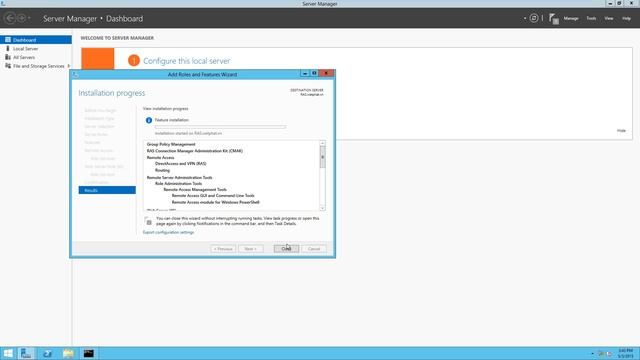640x360 pixels.
Task: Click the Server Manager taskbar icon
Action: coord(26,353)
